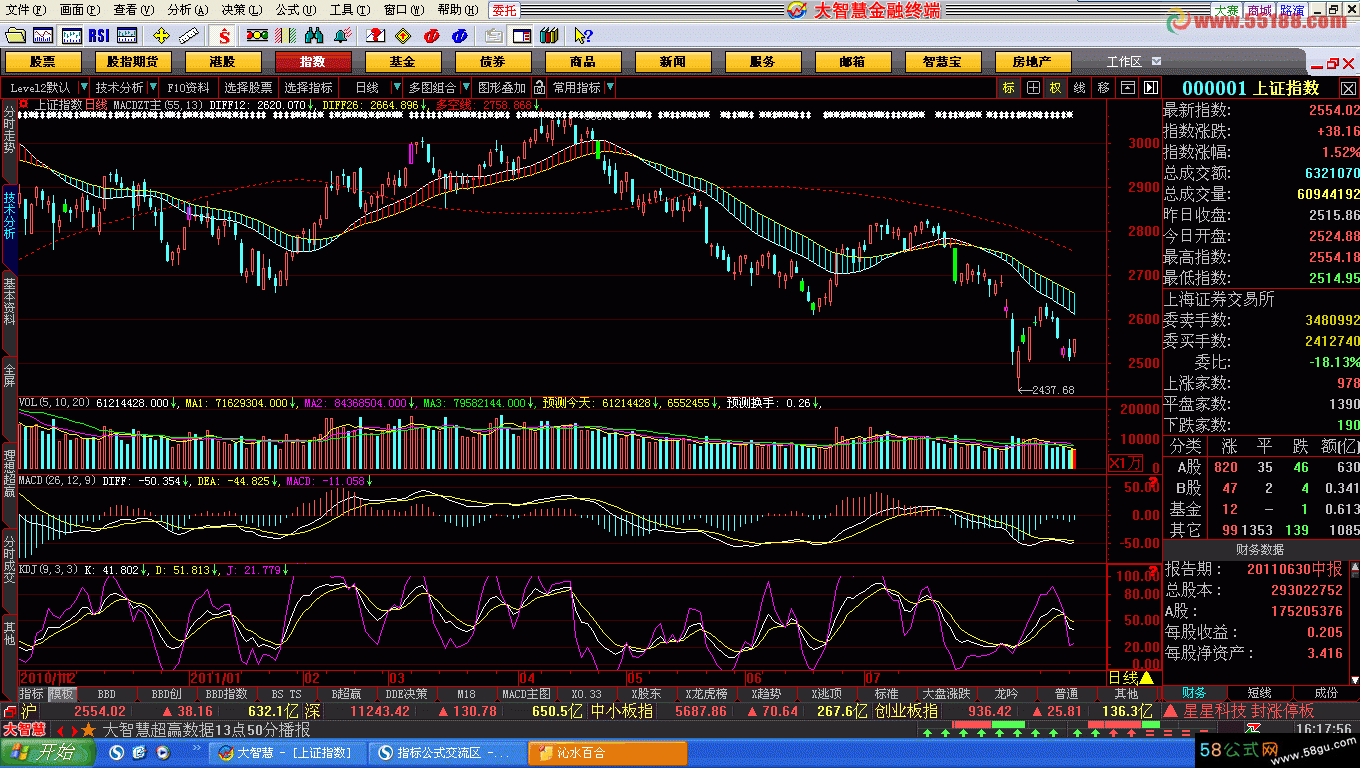Switch to the MACD主图 indicator tab
The height and width of the screenshot is (768, 1360).
click(x=526, y=694)
